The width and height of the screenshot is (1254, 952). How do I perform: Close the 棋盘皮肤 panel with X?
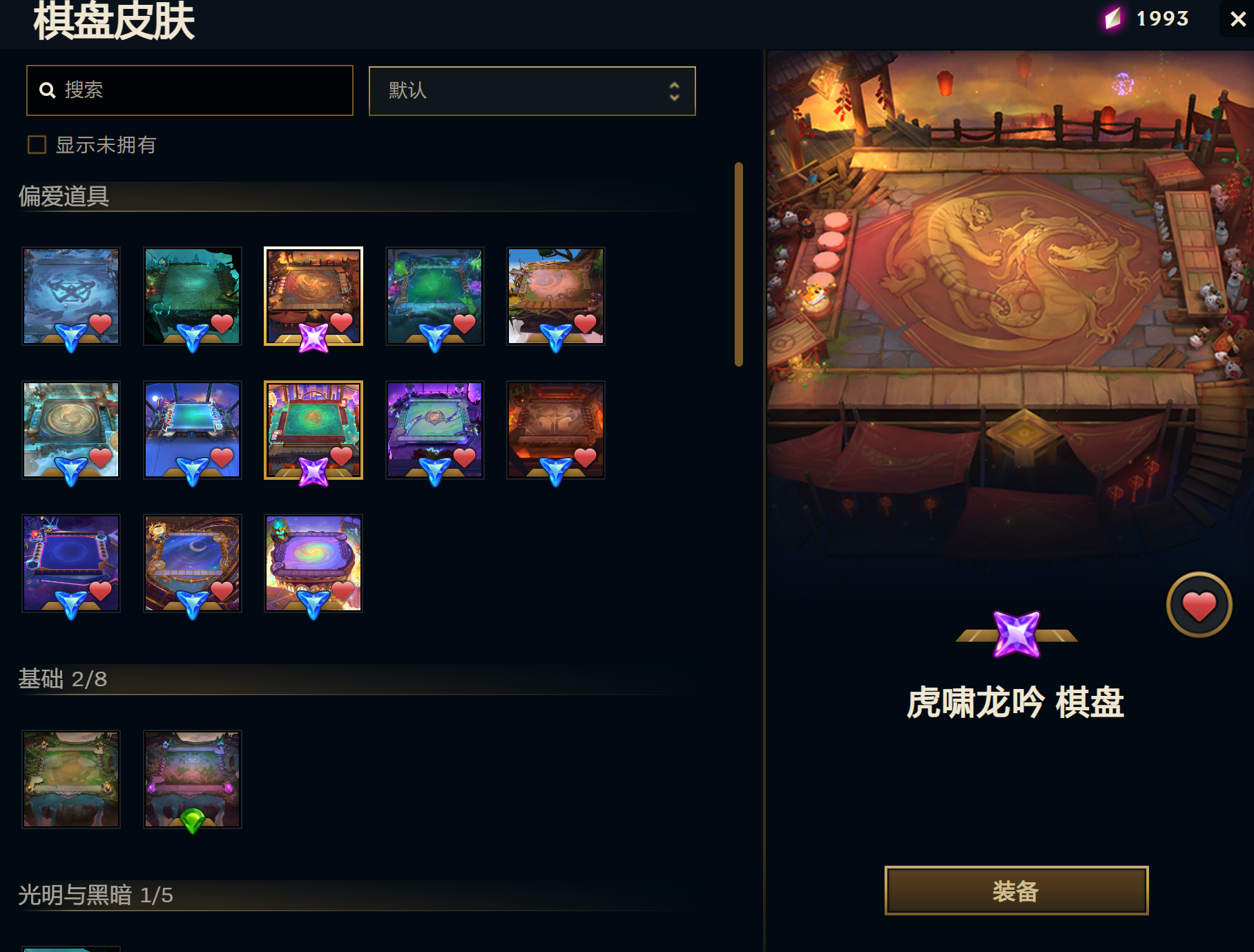1237,19
